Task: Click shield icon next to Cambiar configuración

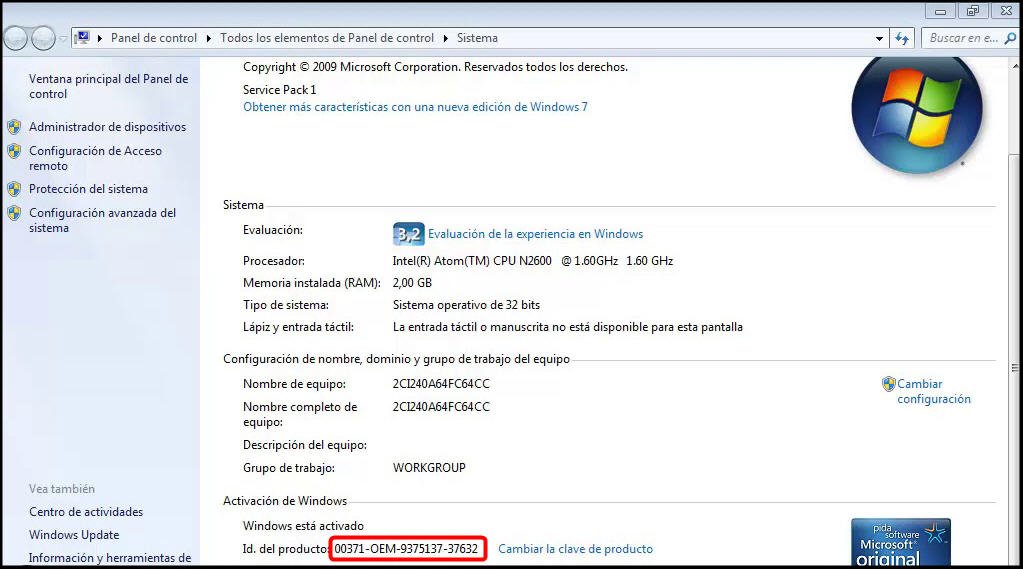Action: 888,384
